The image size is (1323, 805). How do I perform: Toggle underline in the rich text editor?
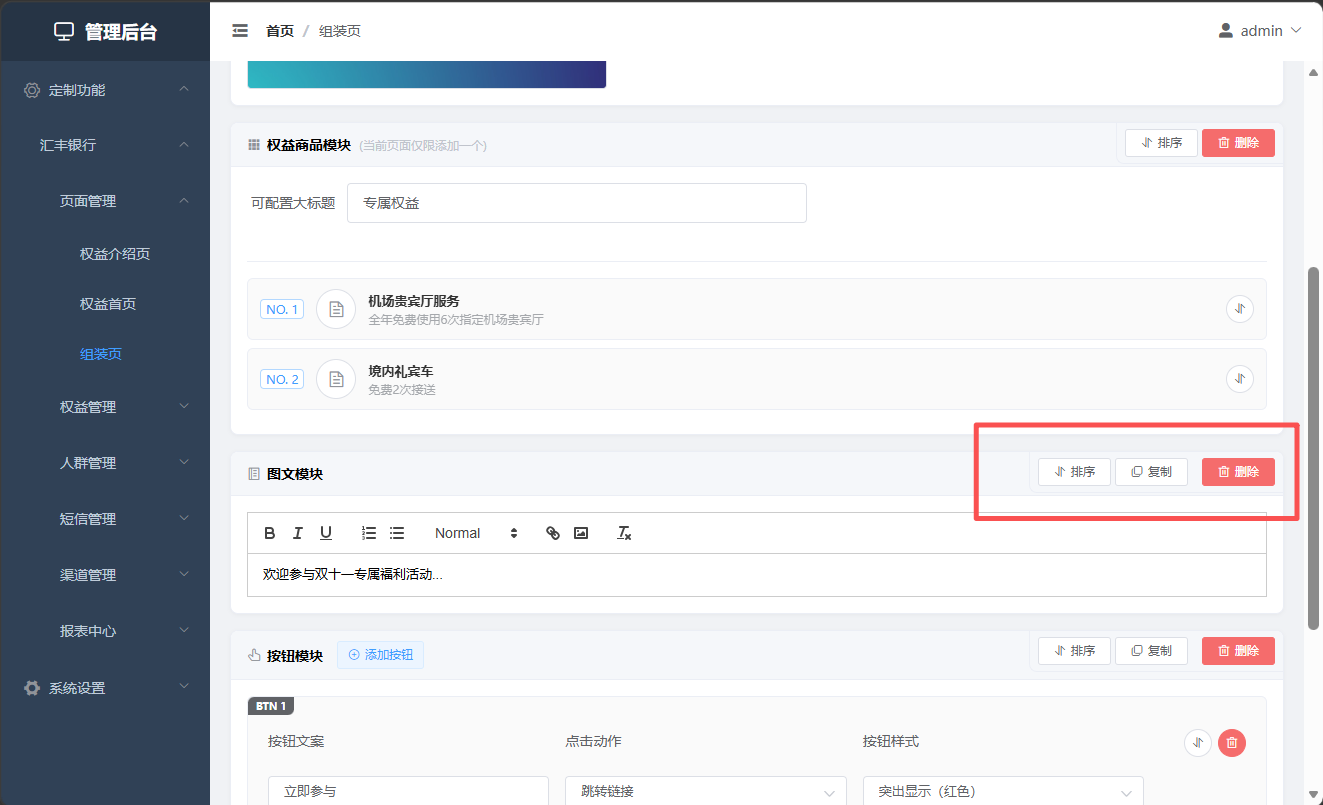tap(326, 533)
